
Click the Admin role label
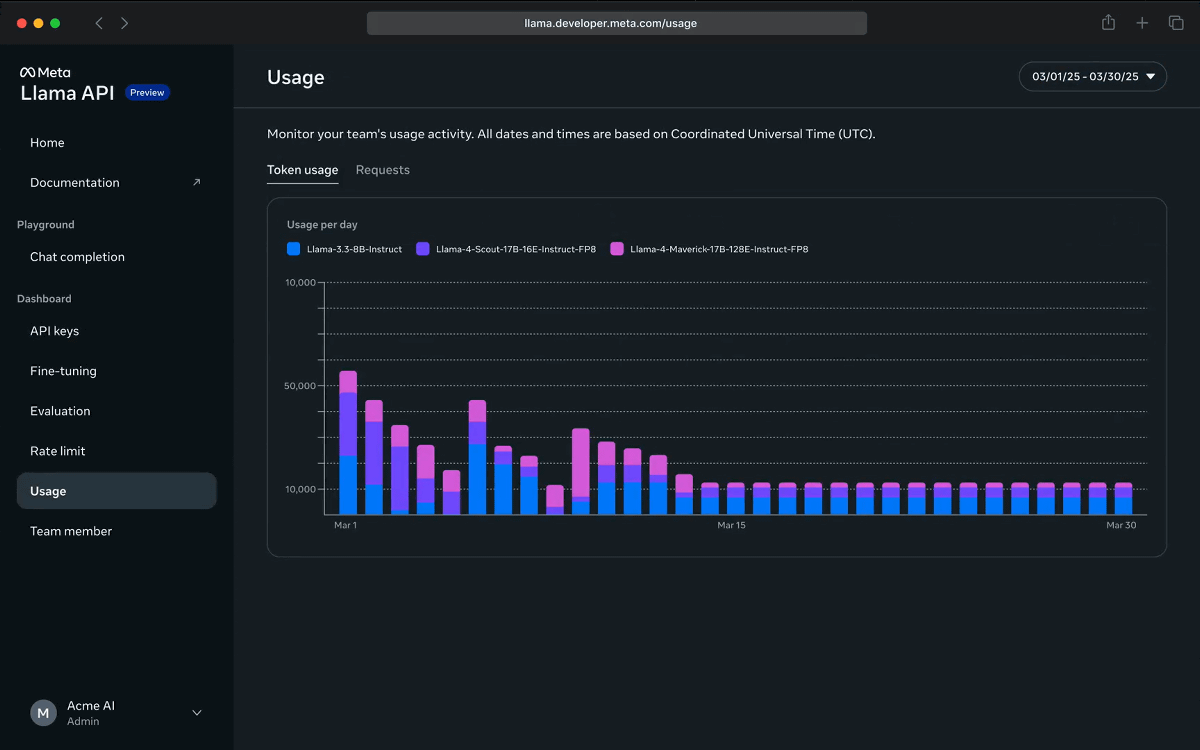coord(83,721)
